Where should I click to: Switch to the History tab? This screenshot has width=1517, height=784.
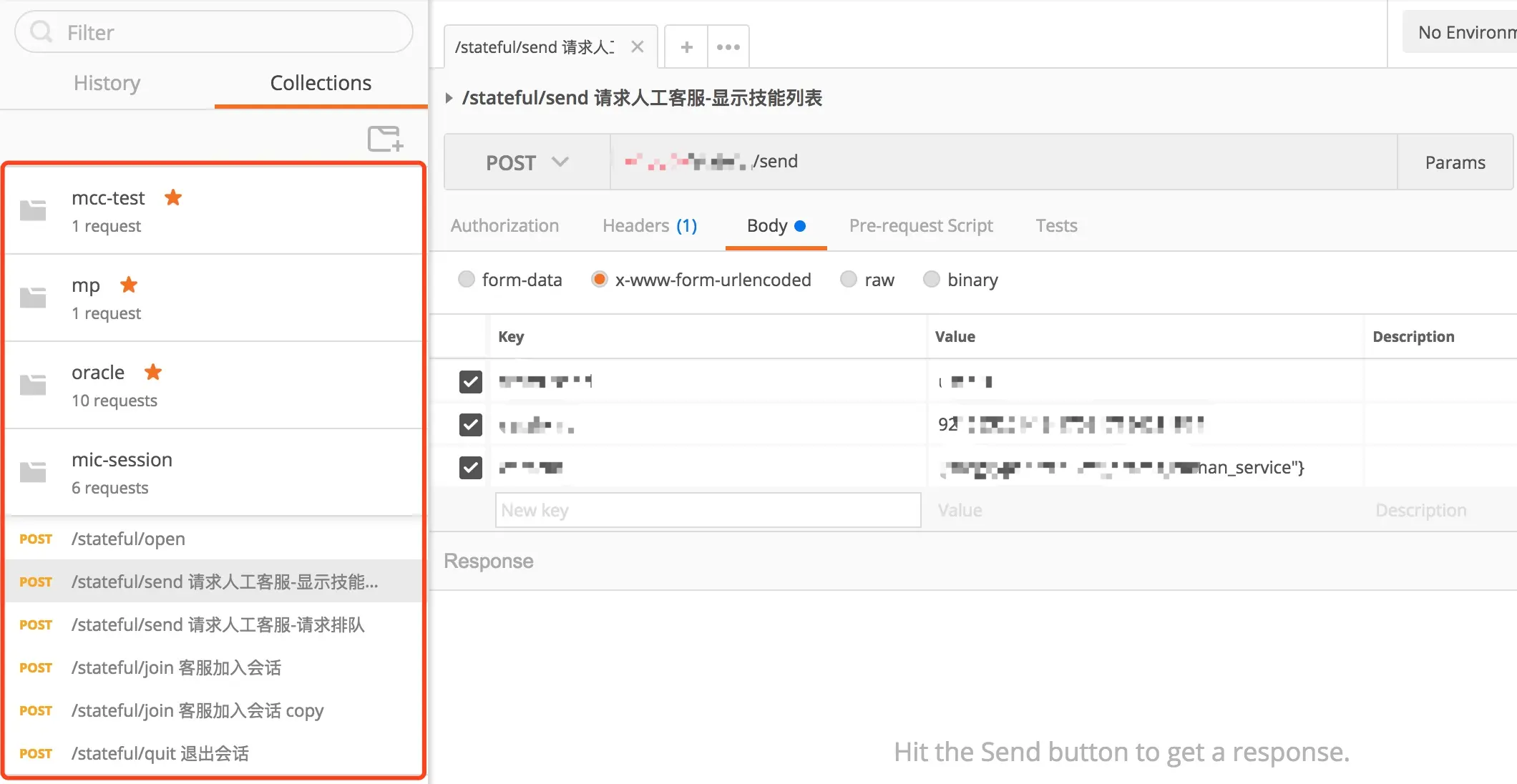[107, 83]
